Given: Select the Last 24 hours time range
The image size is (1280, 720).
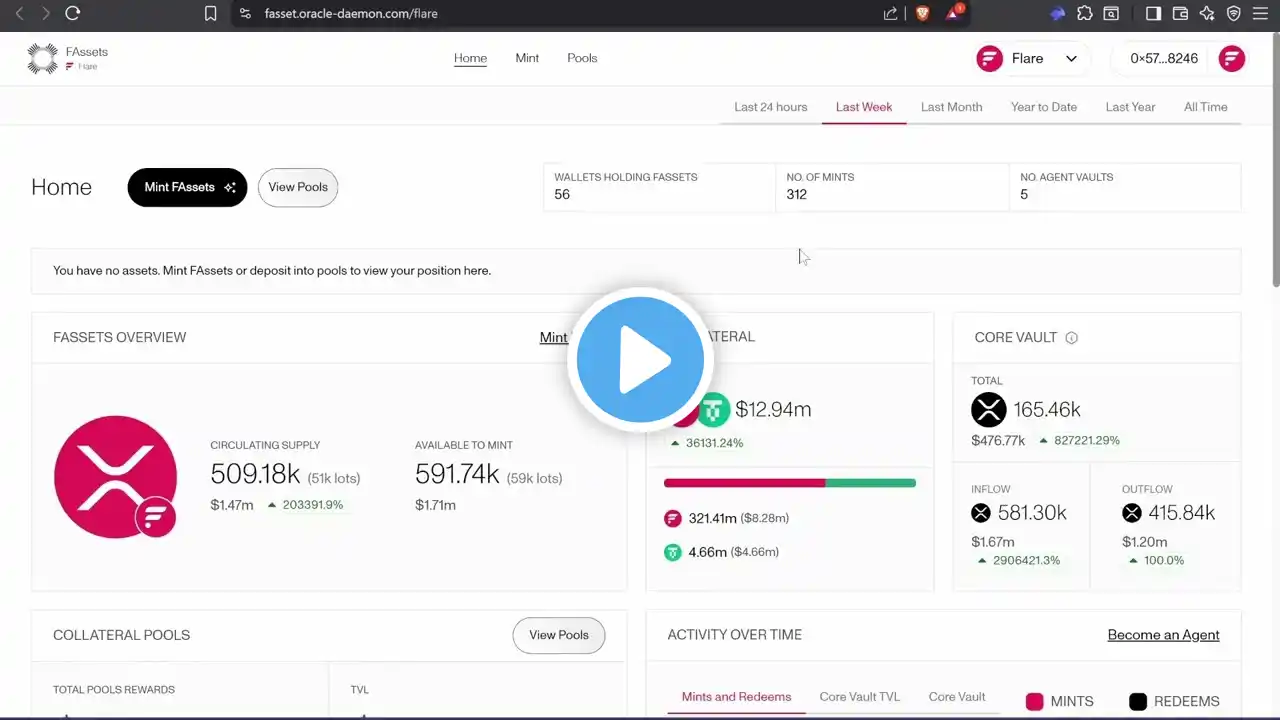Looking at the screenshot, I should (x=771, y=107).
